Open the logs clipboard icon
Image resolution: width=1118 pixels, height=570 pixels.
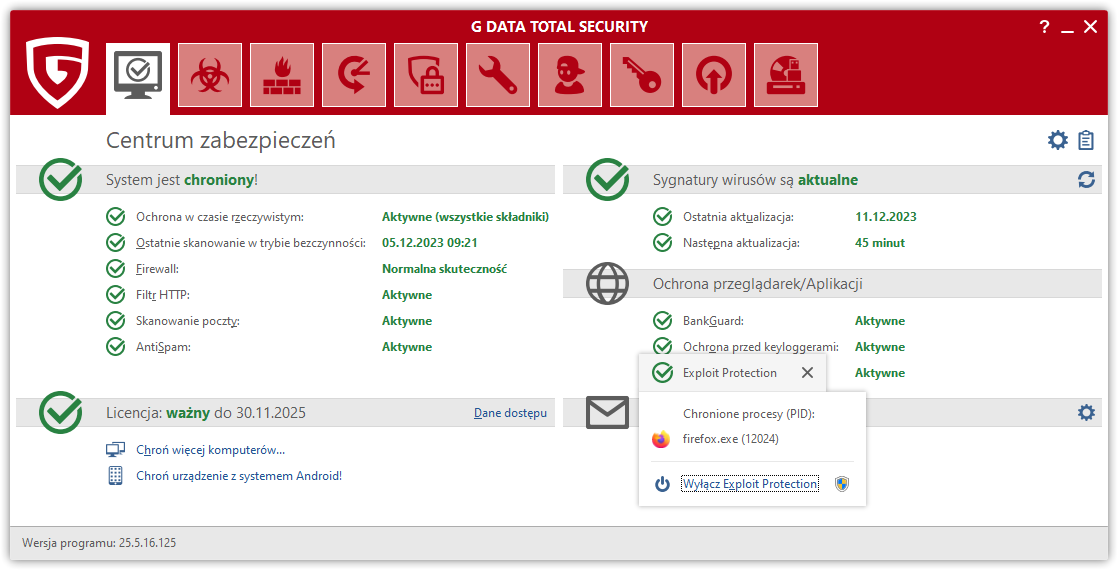point(1086,140)
